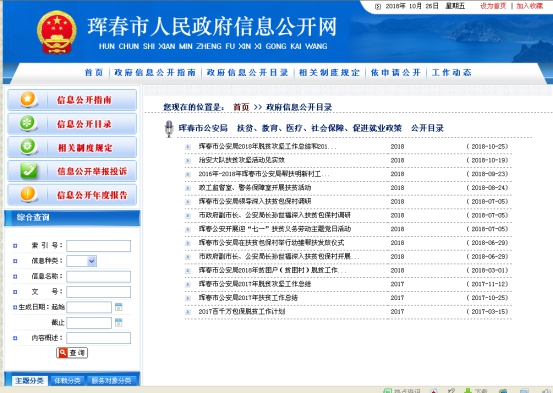Image resolution: width=553 pixels, height=393 pixels.
Task: Open article 2017百千万包保脱贫工作计划
Action: point(242,312)
